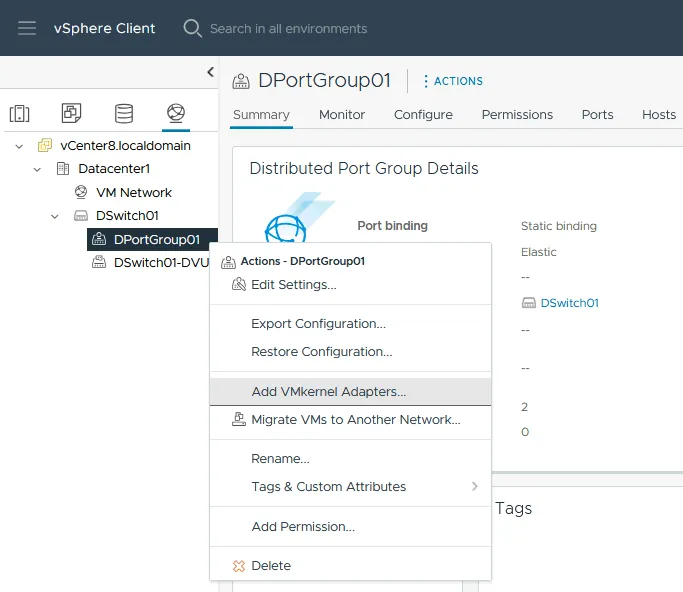The width and height of the screenshot is (683, 592).
Task: Switch to Networking inventory view
Action: (176, 113)
